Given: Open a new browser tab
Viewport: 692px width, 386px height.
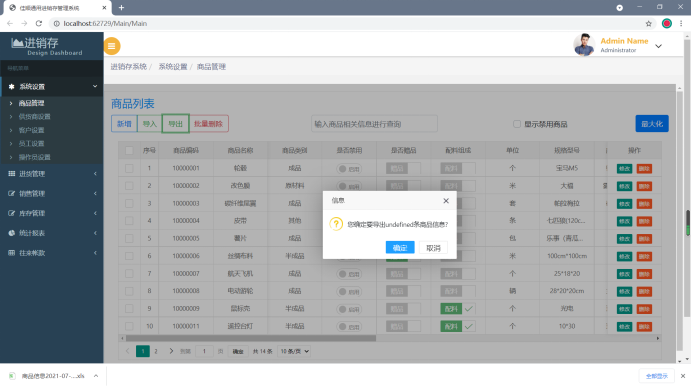Looking at the screenshot, I should click(121, 7).
